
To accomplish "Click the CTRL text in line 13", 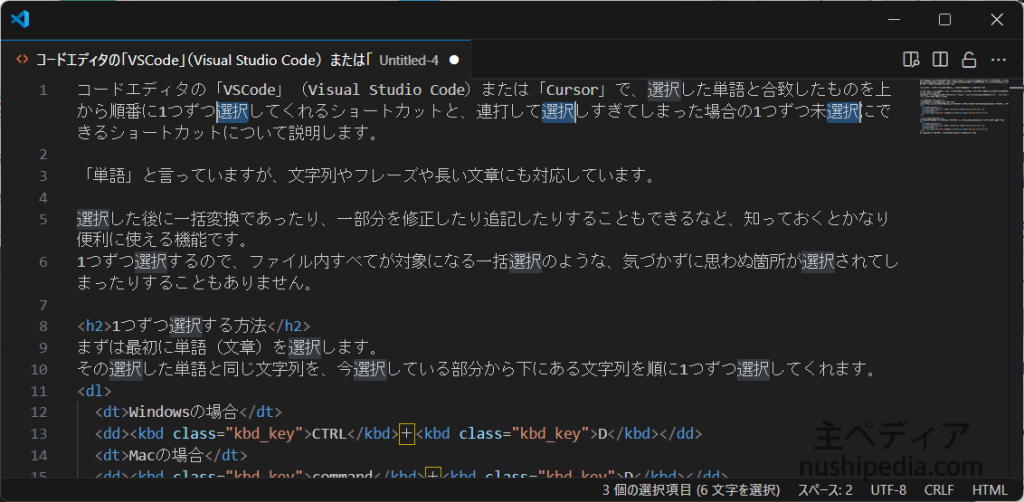I will pyautogui.click(x=330, y=433).
